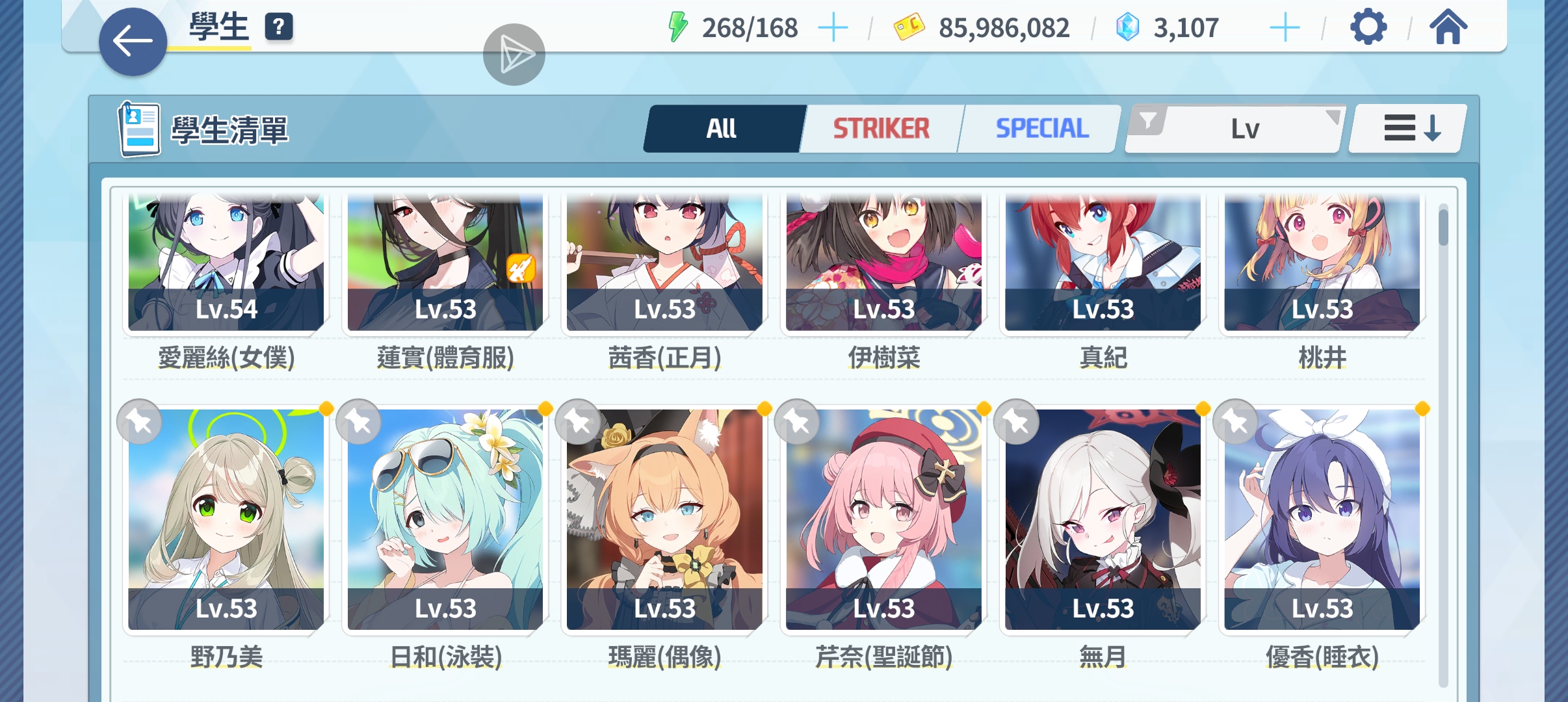Show All students tab
Image resolution: width=1568 pixels, height=702 pixels.
click(x=722, y=129)
